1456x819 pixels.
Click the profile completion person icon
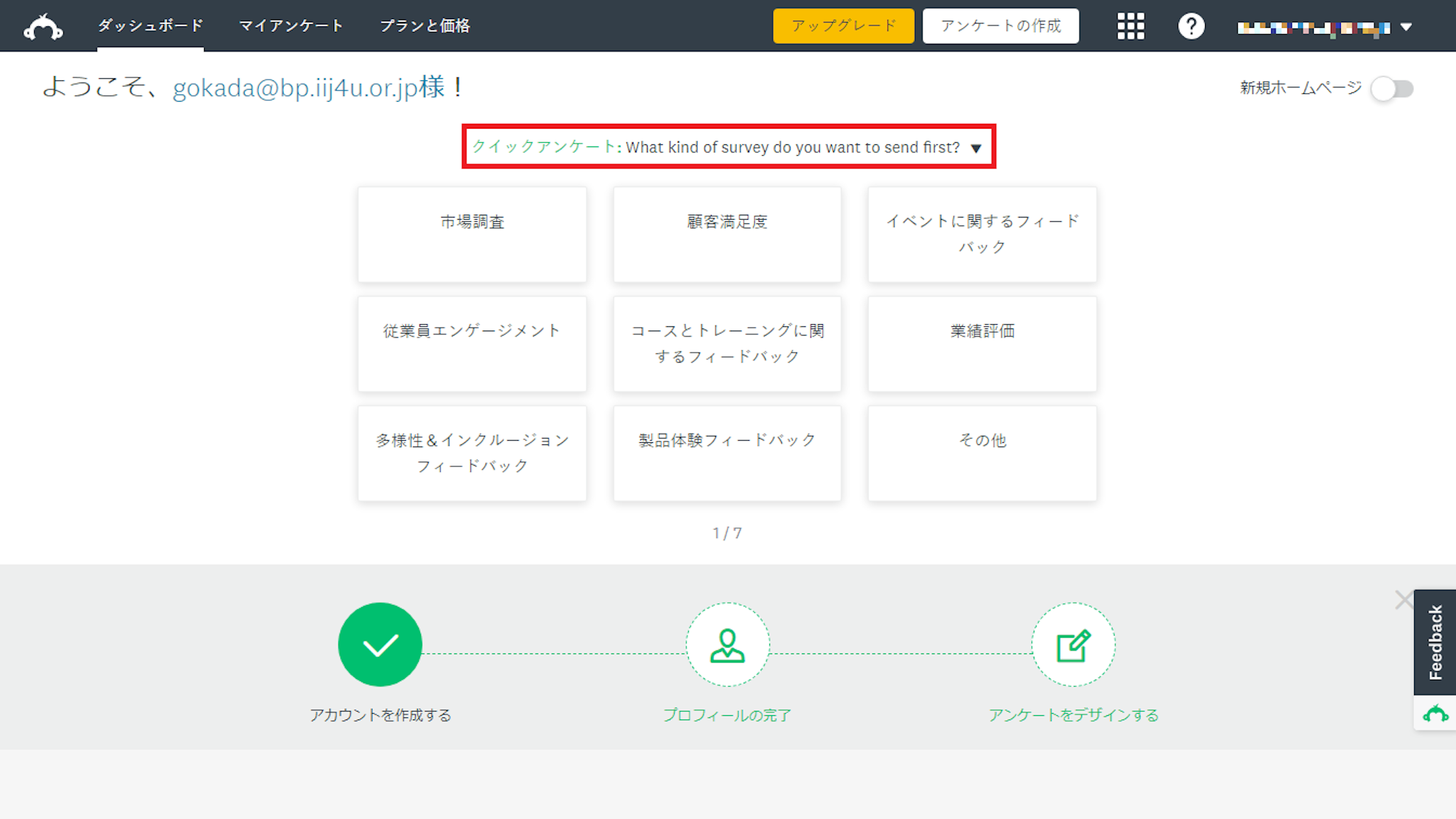click(727, 644)
